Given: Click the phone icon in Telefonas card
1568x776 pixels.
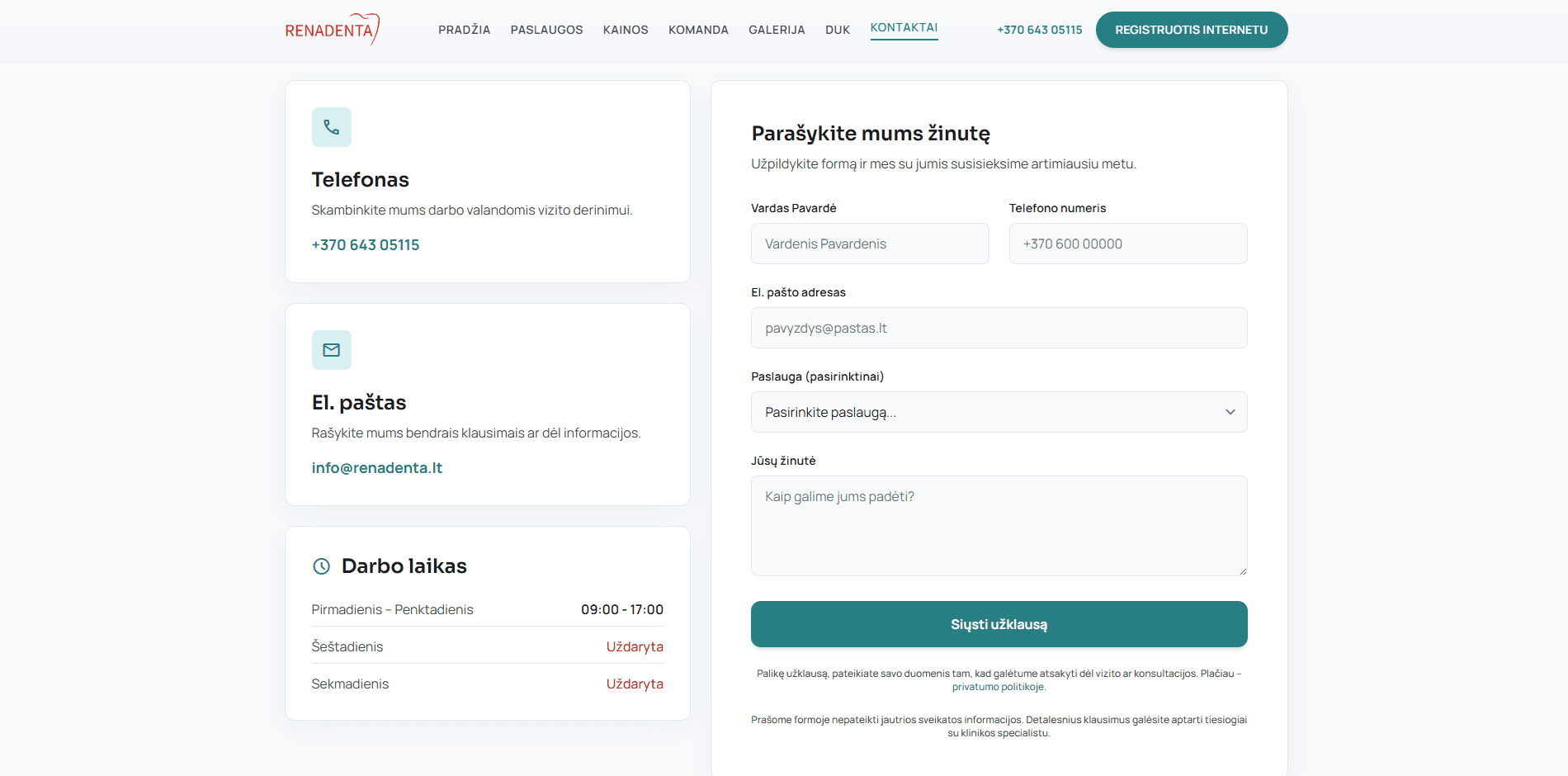Looking at the screenshot, I should click(332, 127).
